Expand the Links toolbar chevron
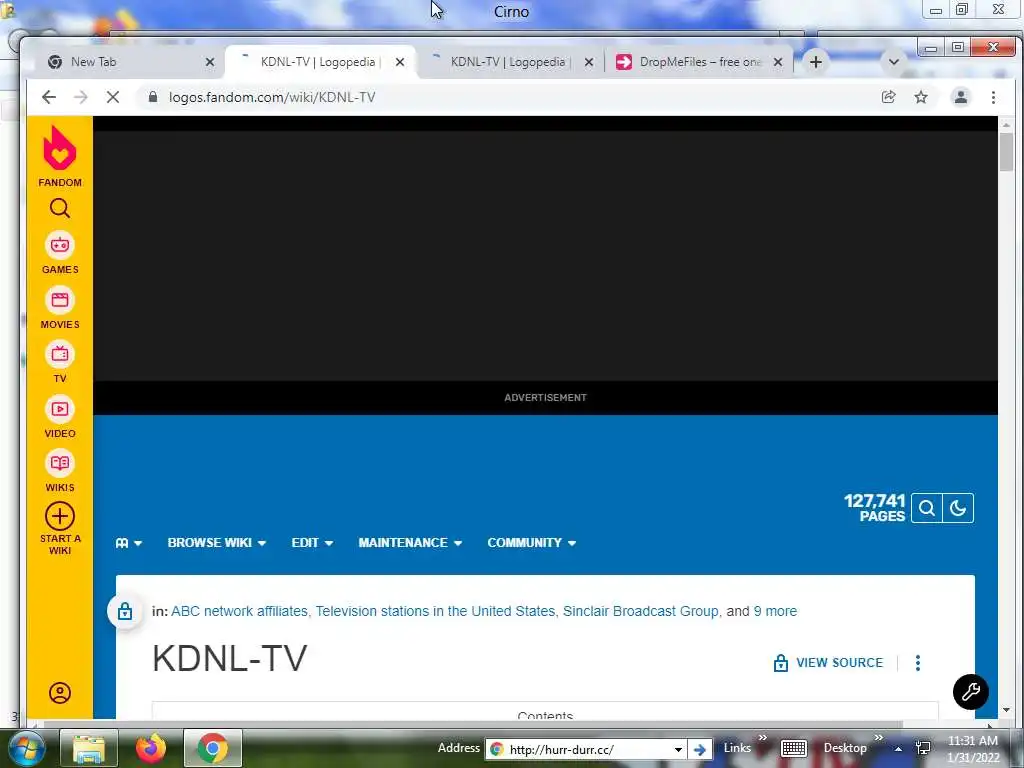 [762, 738]
